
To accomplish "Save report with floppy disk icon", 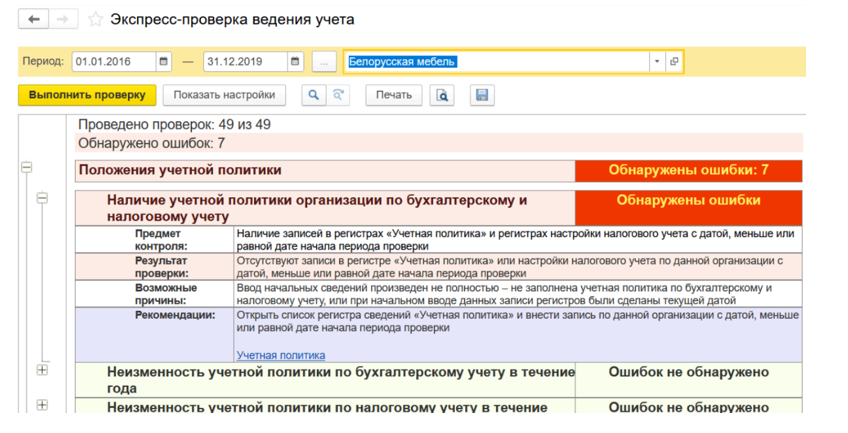I will coord(482,95).
